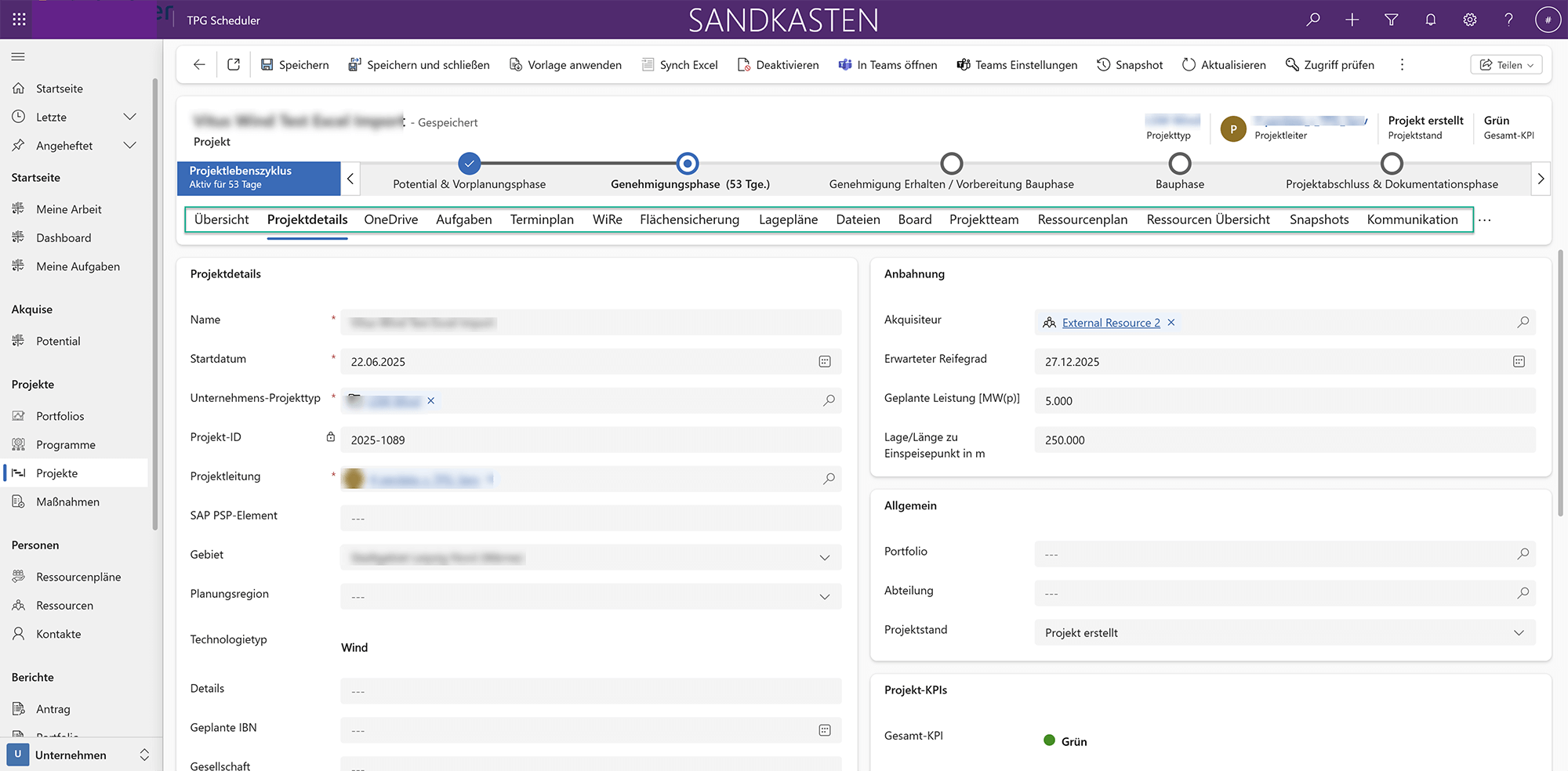Expand the Letzte section in sidebar
The width and height of the screenshot is (1568, 771).
click(x=130, y=117)
